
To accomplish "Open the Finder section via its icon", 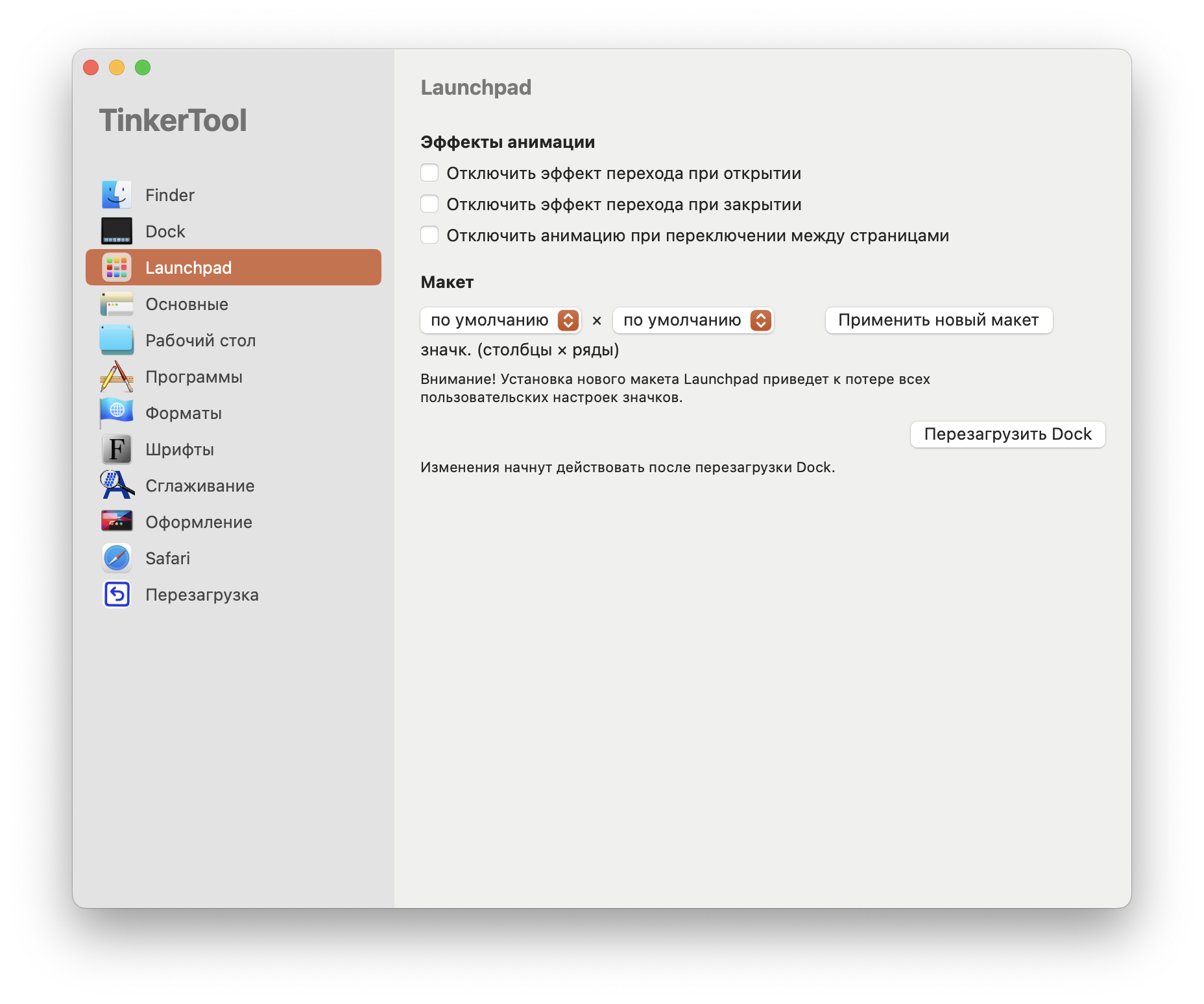I will click(117, 195).
